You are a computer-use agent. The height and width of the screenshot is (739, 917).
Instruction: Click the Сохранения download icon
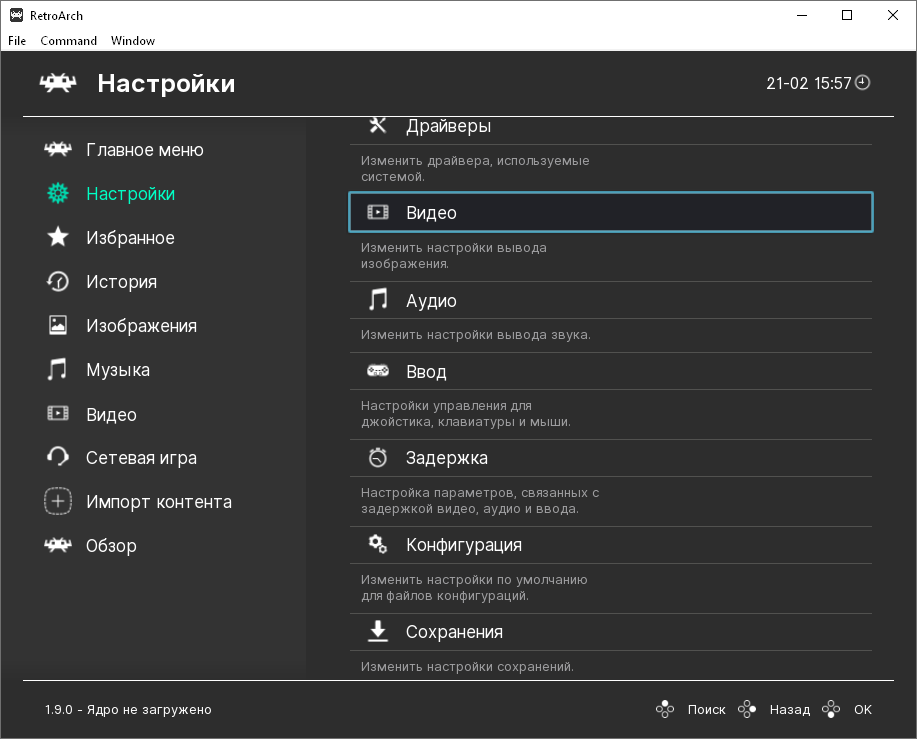click(x=378, y=631)
